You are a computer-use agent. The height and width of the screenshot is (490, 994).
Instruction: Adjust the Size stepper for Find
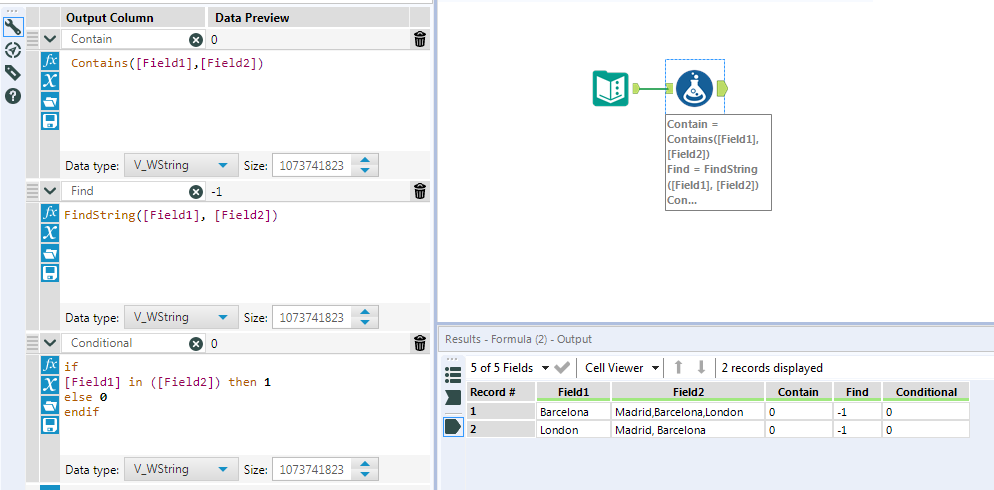(x=365, y=318)
